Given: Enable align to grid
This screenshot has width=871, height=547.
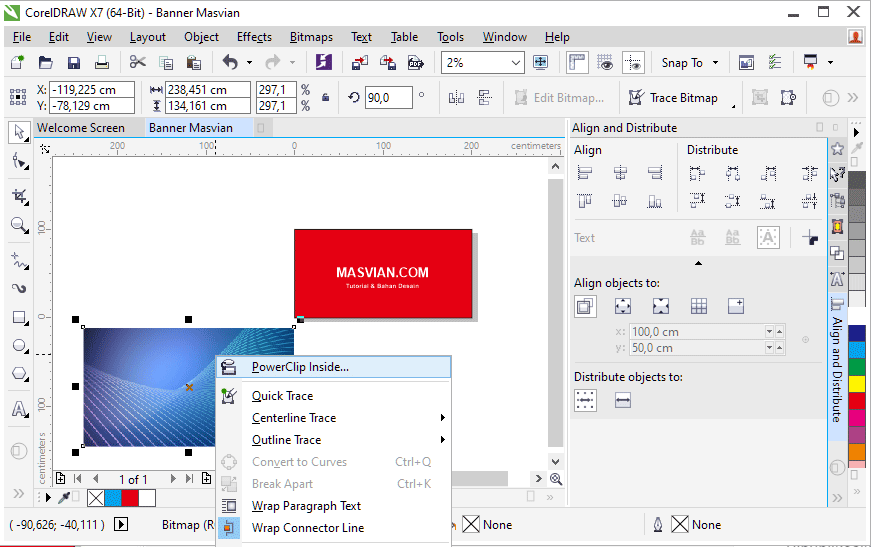Looking at the screenshot, I should 699,307.
